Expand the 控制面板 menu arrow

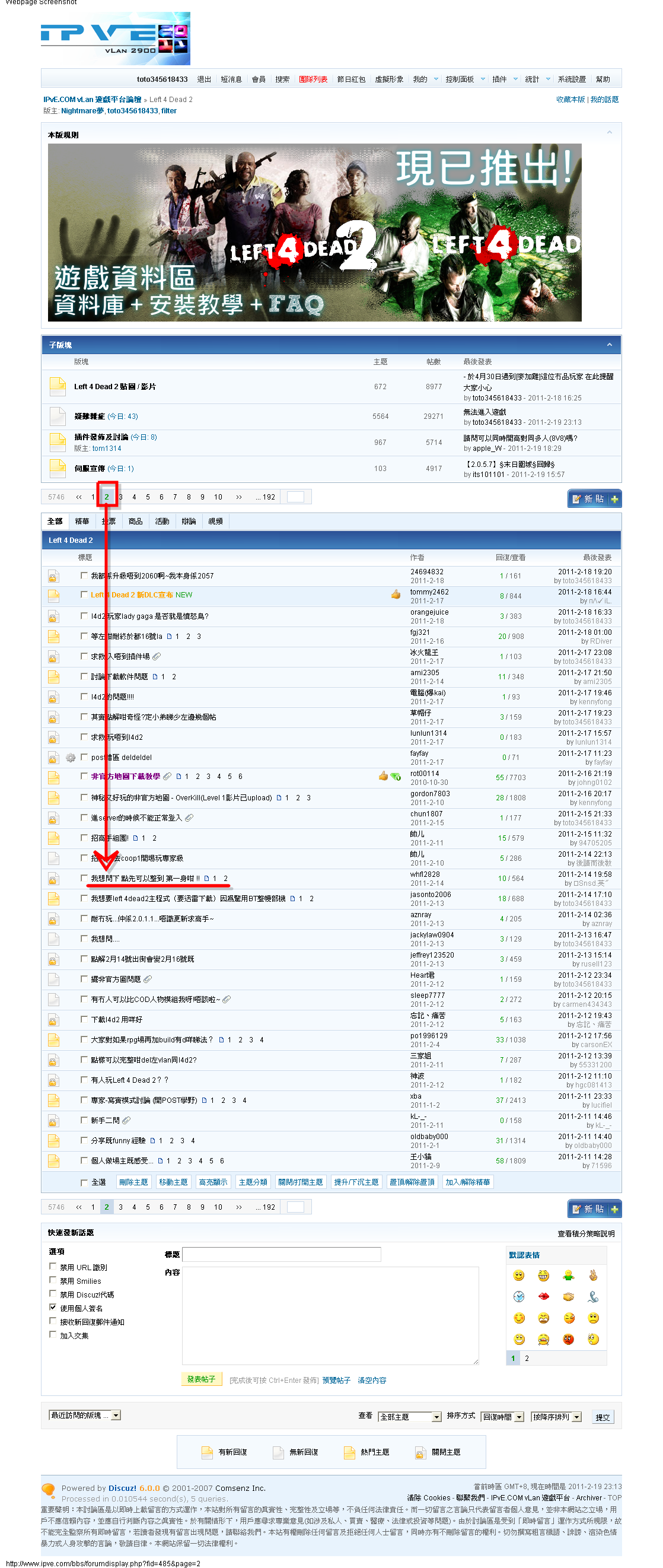(483, 79)
